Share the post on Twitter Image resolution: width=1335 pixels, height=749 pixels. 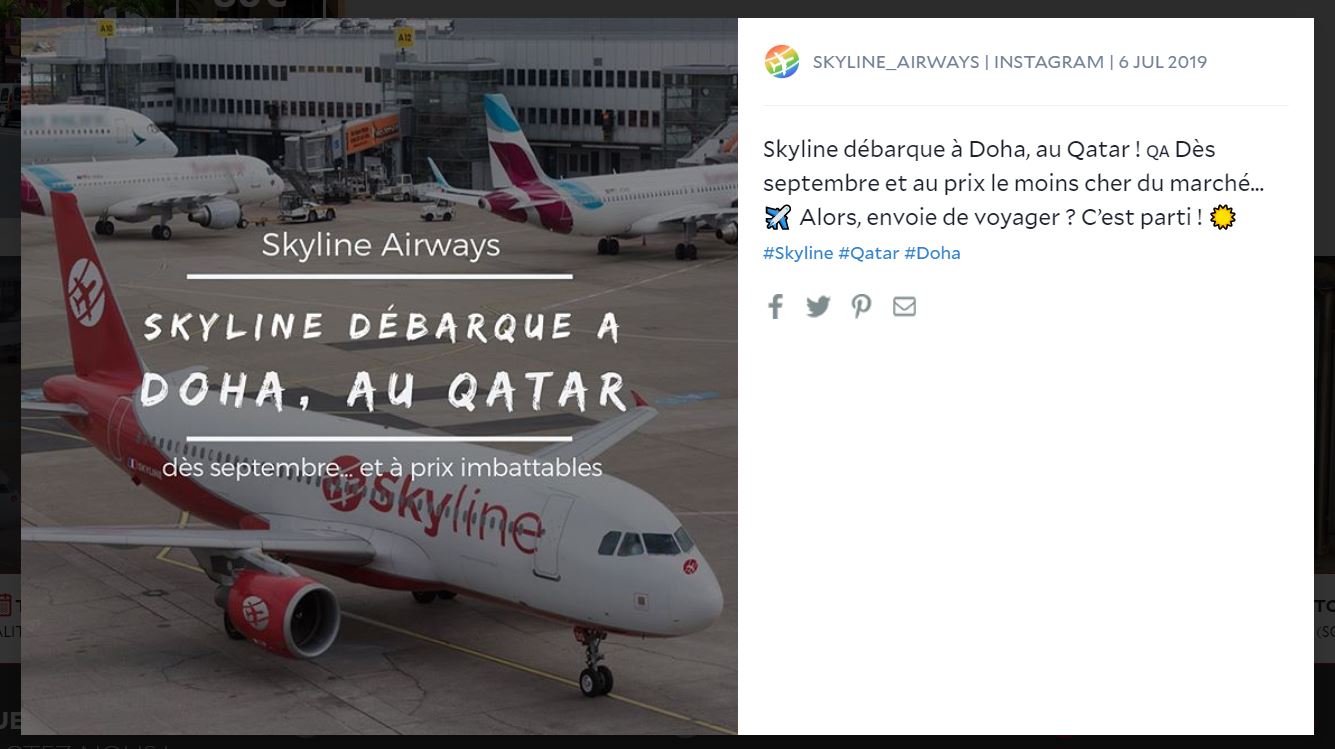(818, 306)
